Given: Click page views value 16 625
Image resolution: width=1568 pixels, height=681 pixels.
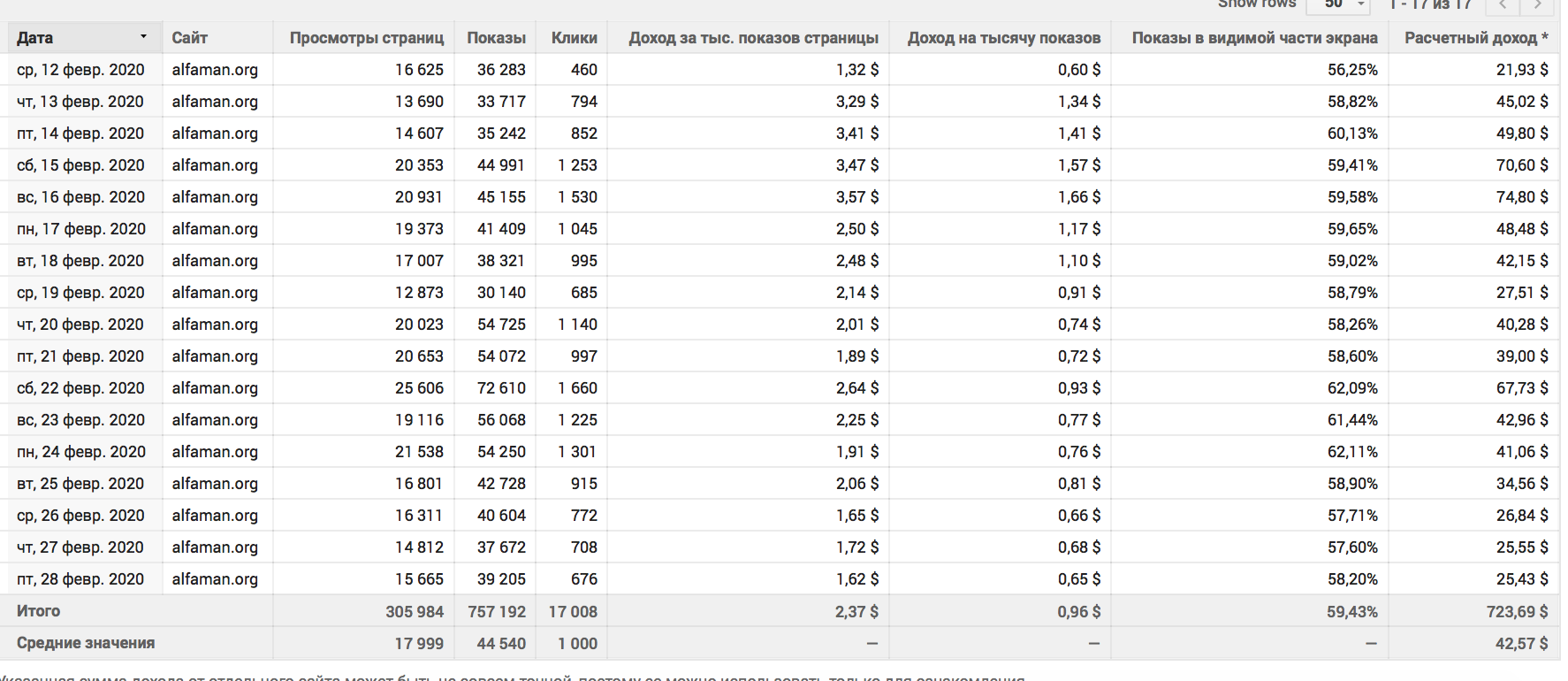Looking at the screenshot, I should tap(419, 70).
